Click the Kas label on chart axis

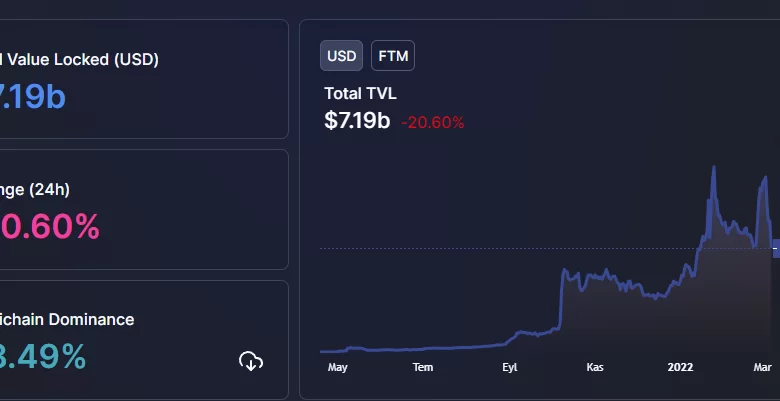pyautogui.click(x=596, y=367)
